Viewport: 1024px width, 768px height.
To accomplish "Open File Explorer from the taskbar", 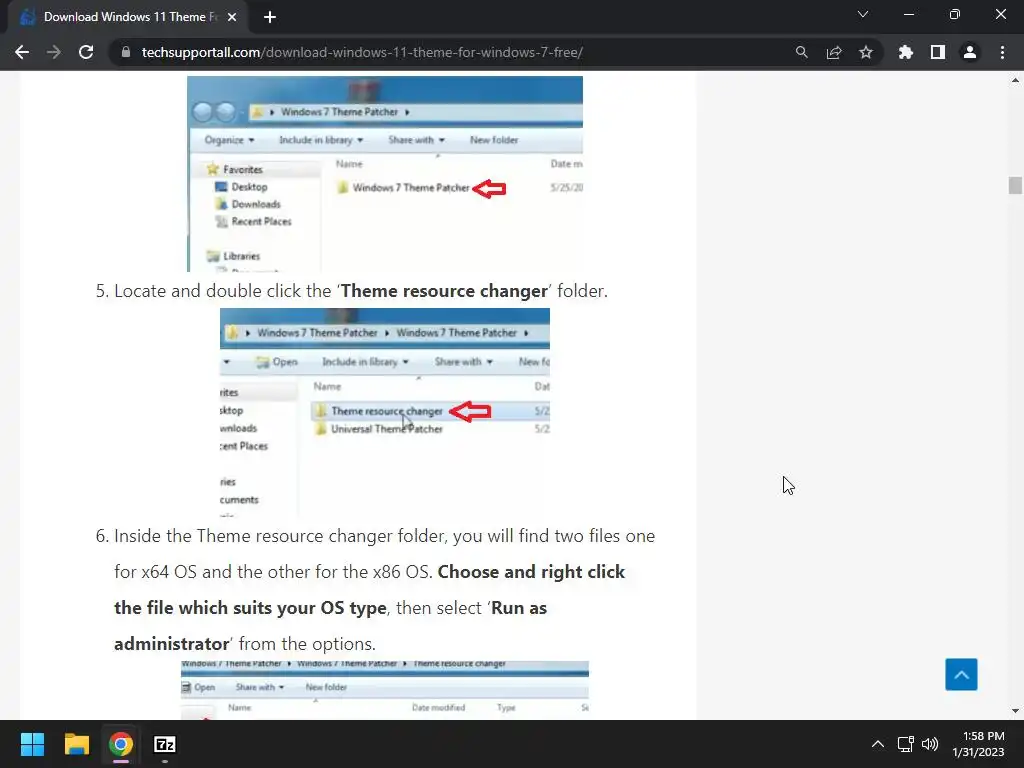I will pyautogui.click(x=76, y=744).
